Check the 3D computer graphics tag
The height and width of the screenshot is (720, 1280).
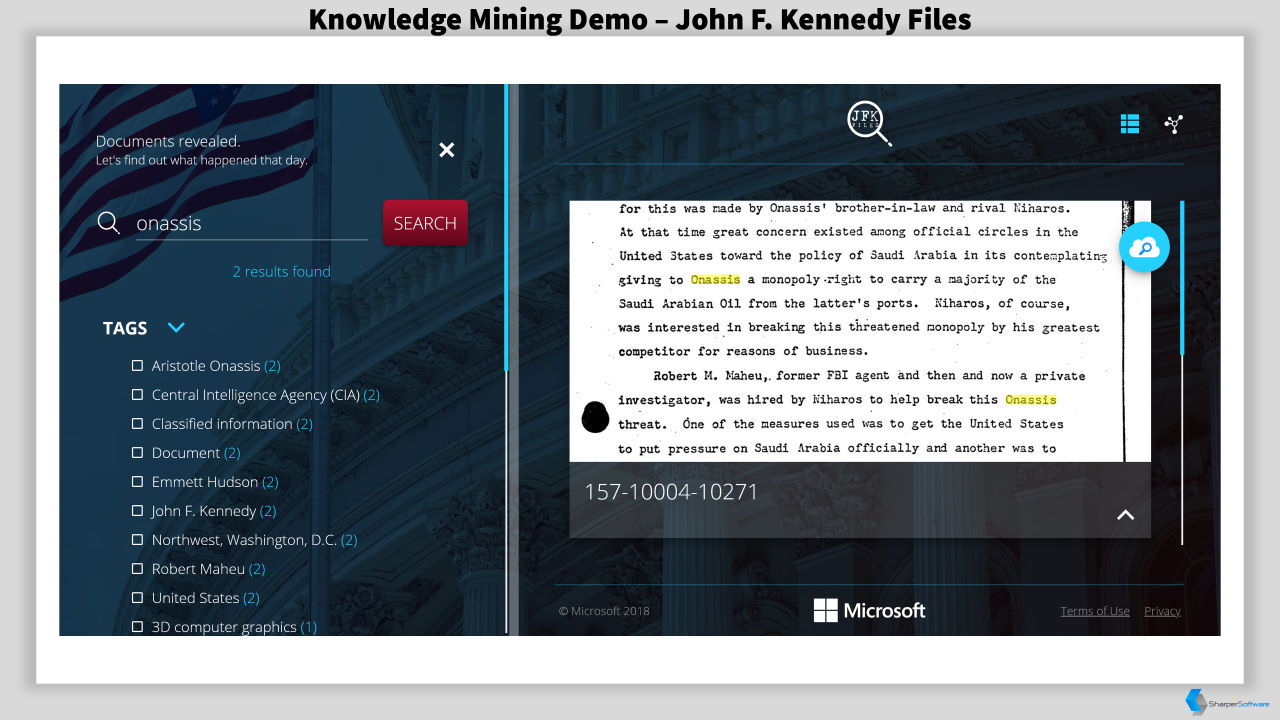coord(138,627)
